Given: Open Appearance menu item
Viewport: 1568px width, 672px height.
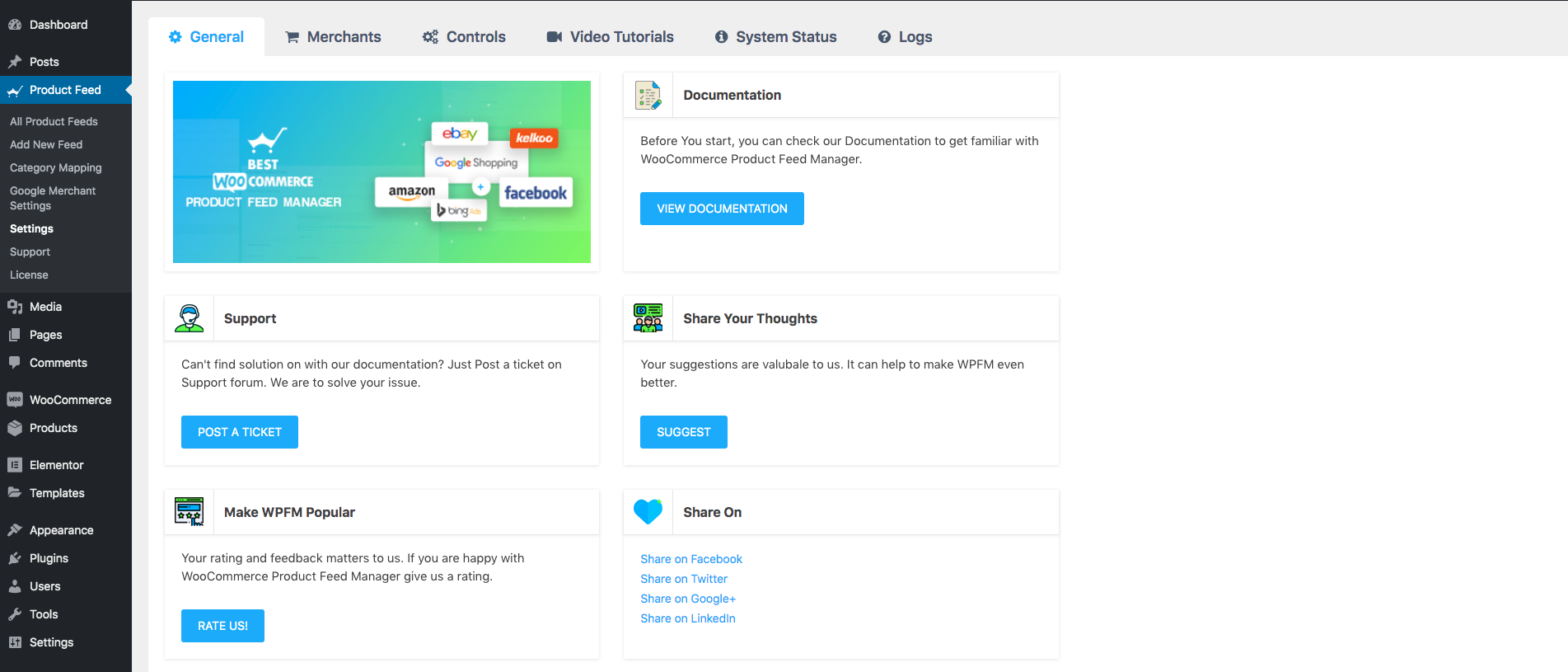Looking at the screenshot, I should (x=66, y=530).
